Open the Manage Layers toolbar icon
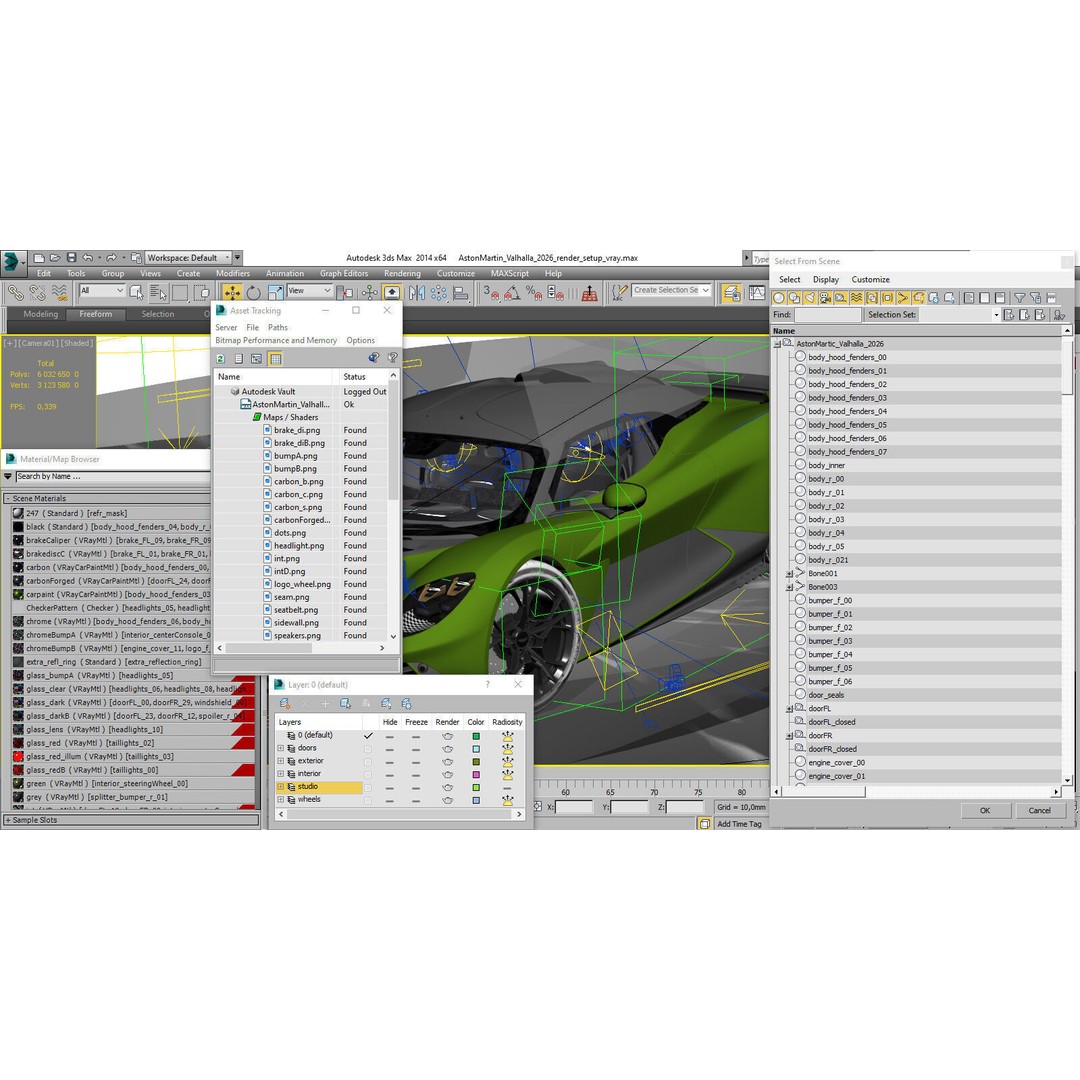Image resolution: width=1080 pixels, height=1080 pixels. (x=731, y=293)
